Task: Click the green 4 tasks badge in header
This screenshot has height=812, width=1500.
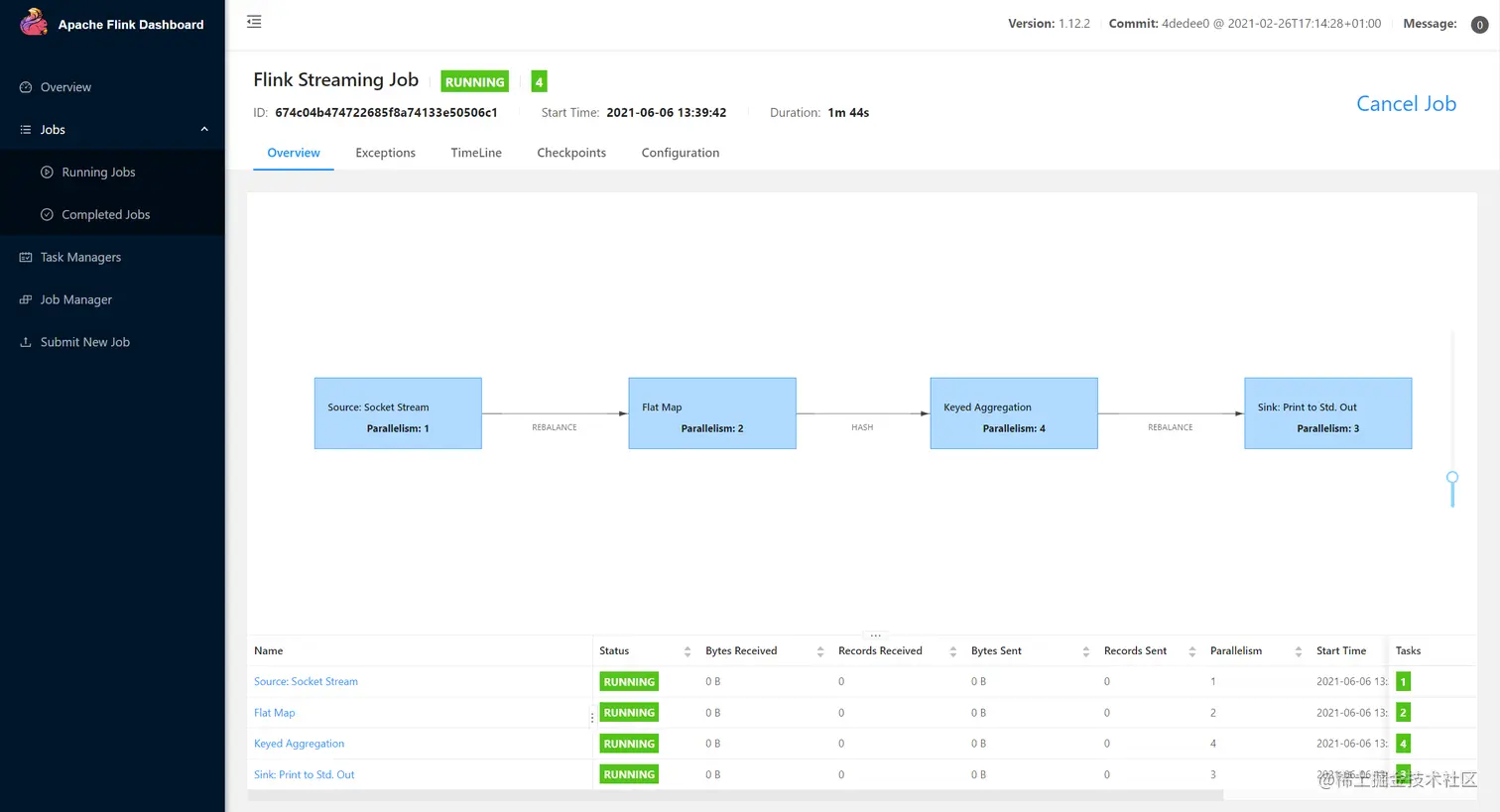Action: pyautogui.click(x=539, y=82)
